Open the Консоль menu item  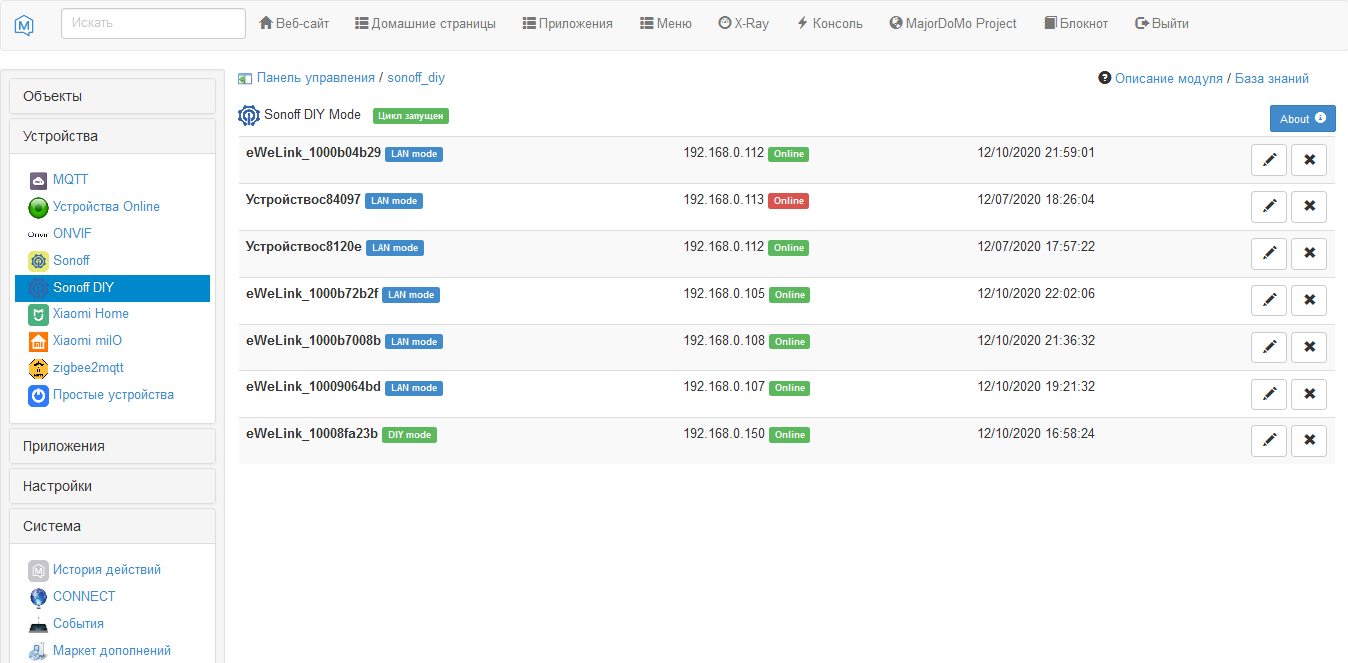click(x=829, y=23)
